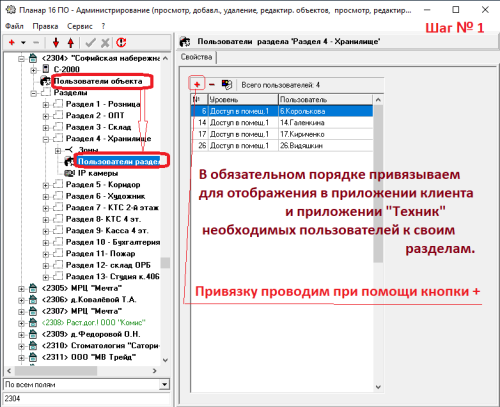
Task: Click the № column header
Action: [199, 99]
